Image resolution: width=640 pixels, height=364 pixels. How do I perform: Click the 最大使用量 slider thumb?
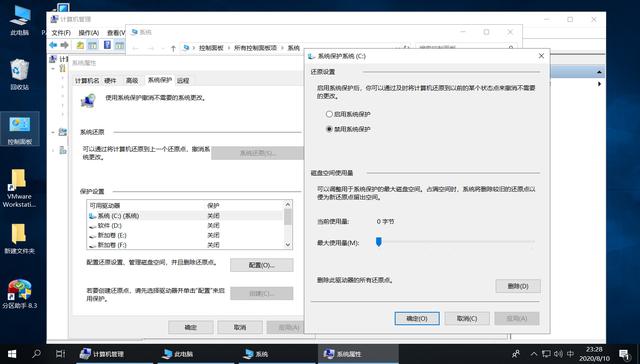378,242
